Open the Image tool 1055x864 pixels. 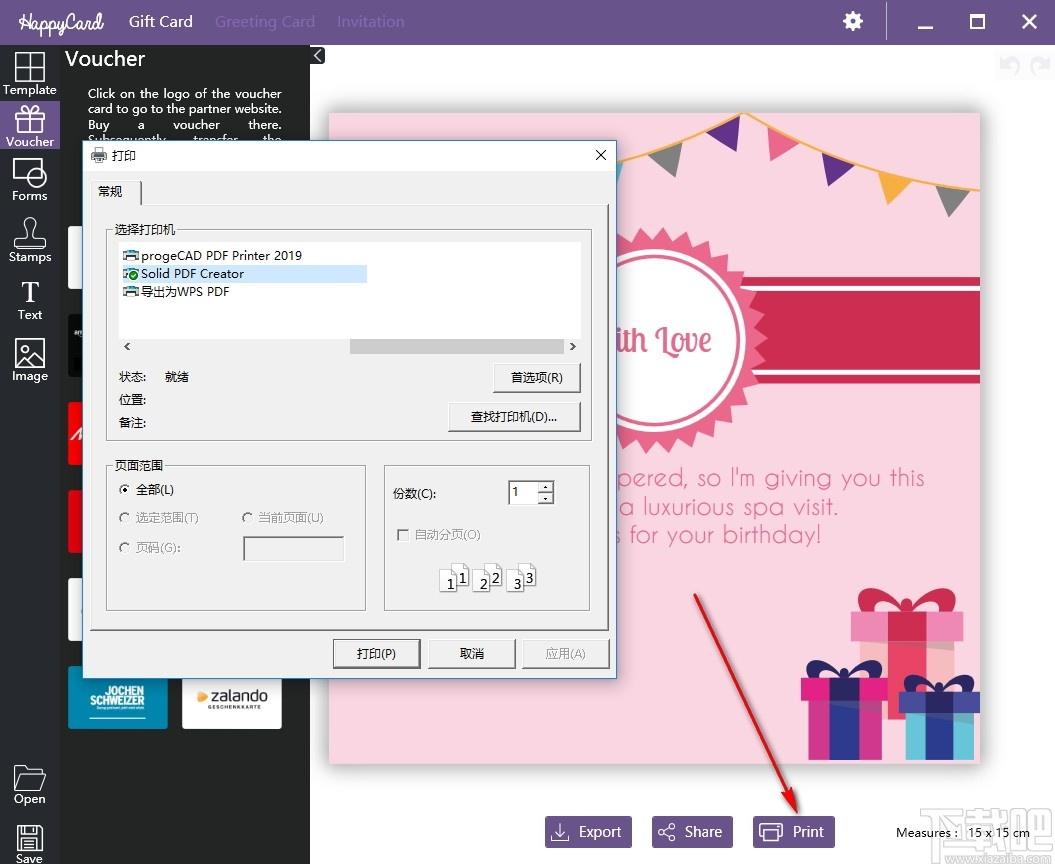click(x=30, y=360)
